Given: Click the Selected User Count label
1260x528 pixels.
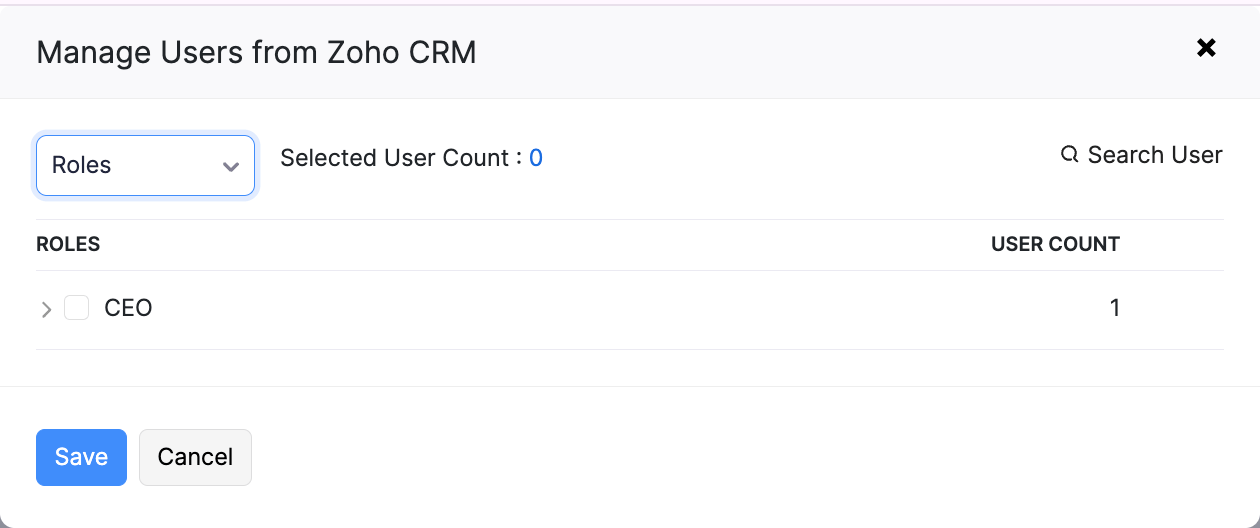Looking at the screenshot, I should pos(401,158).
